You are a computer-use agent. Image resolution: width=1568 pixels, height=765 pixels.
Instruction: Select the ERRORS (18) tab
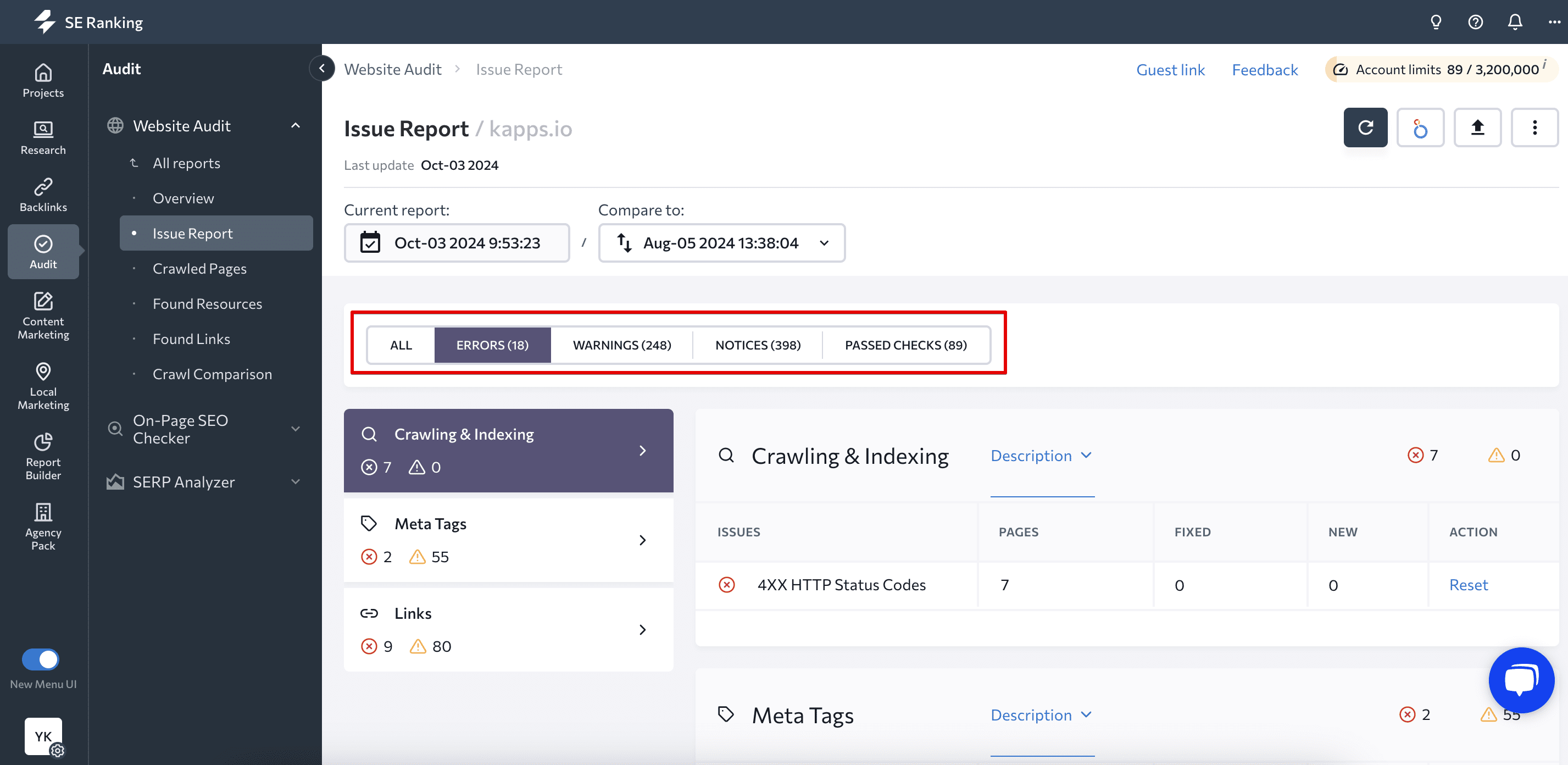coord(492,344)
